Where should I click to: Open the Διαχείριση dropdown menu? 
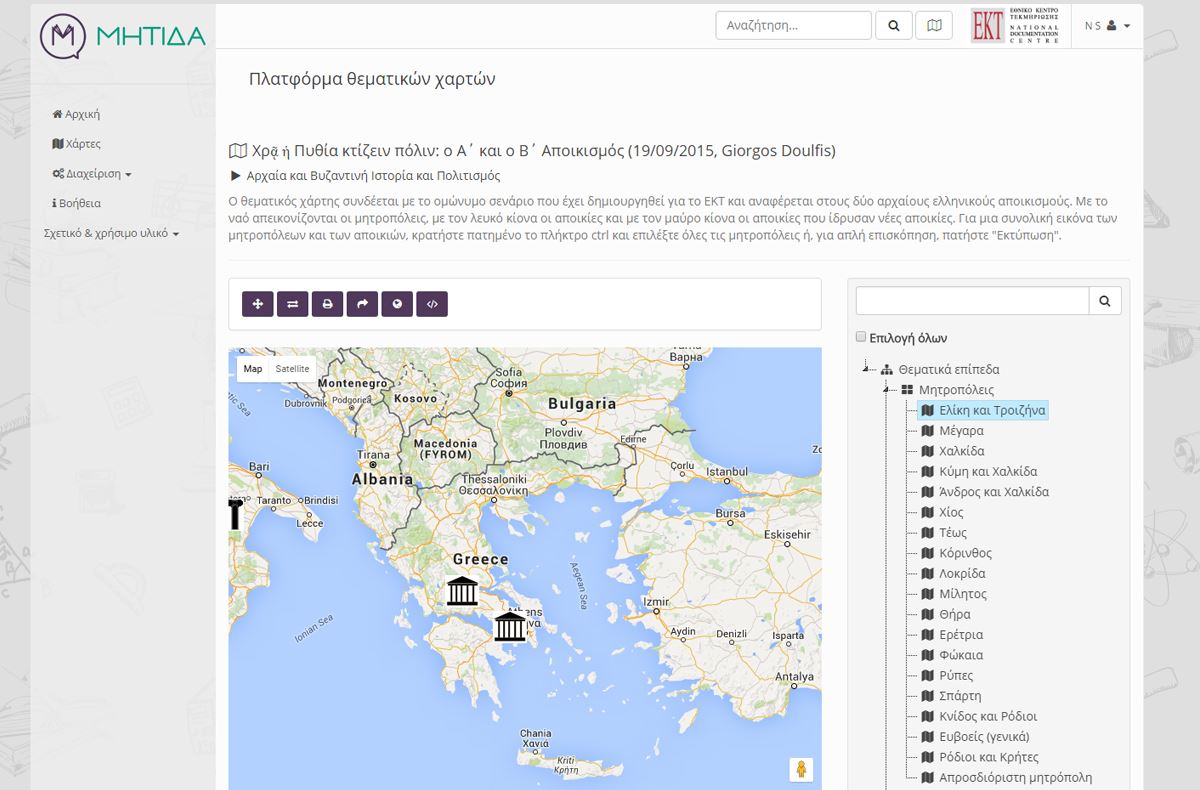91,174
